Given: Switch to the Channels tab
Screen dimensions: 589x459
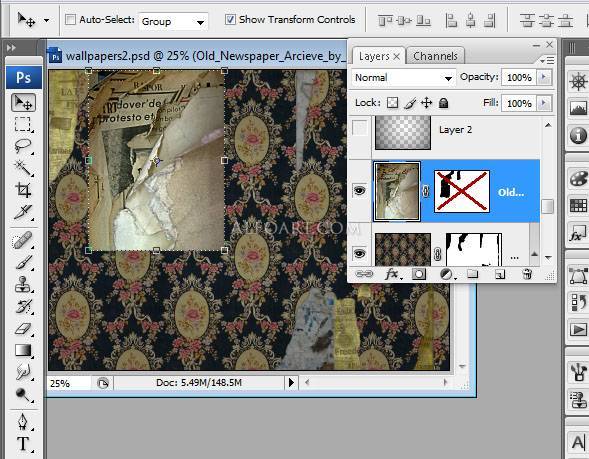Looking at the screenshot, I should pos(435,56).
